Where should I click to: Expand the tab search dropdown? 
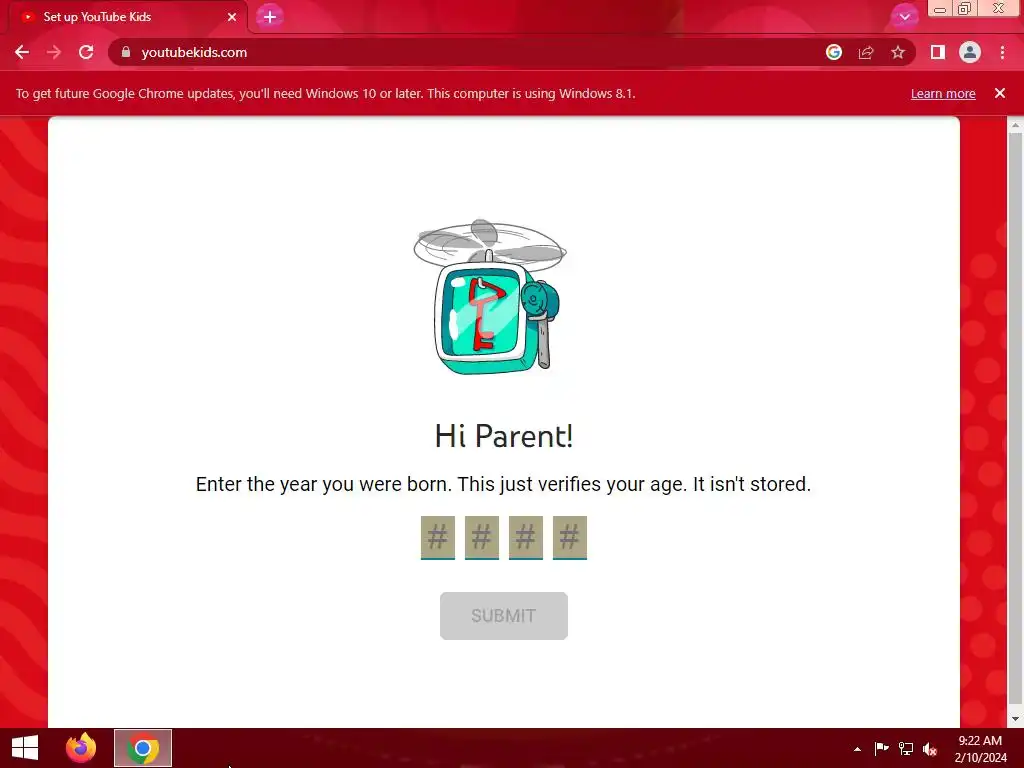[904, 16]
